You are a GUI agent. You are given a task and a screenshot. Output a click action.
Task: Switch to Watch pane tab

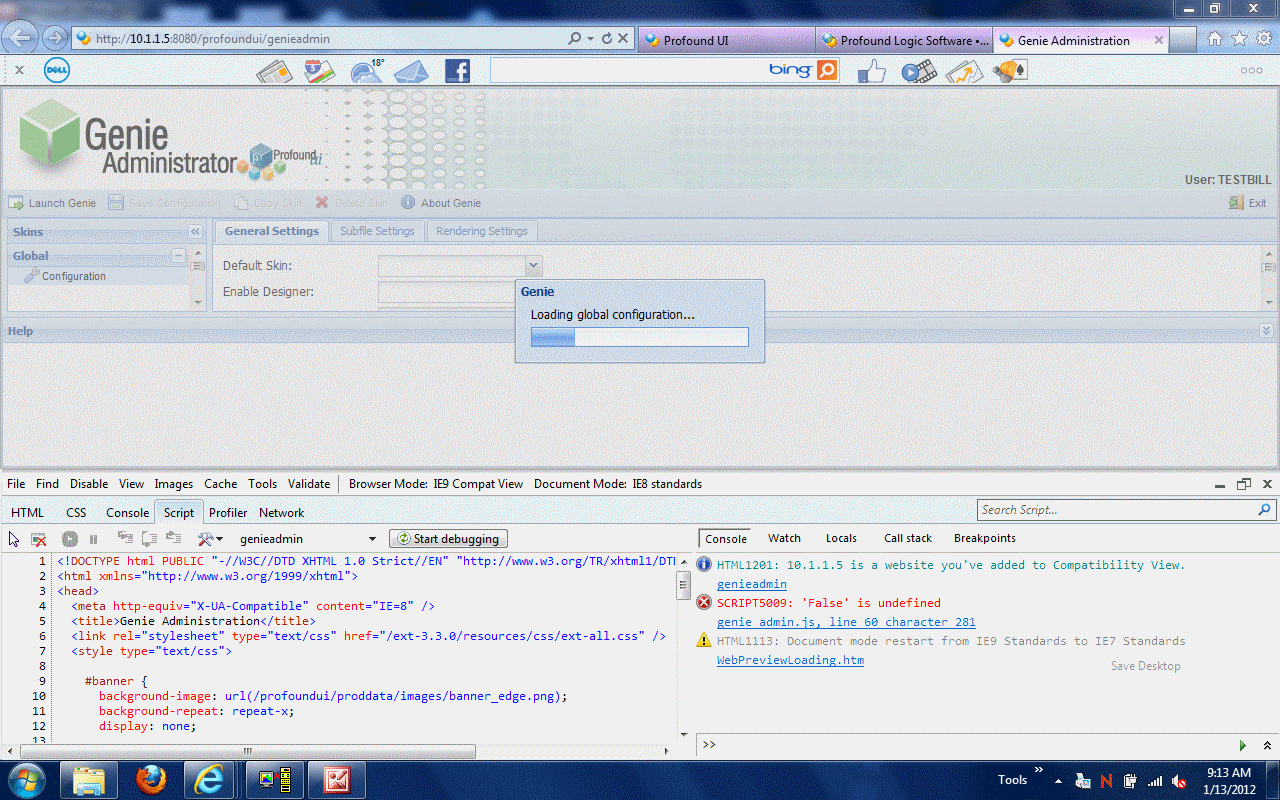pyautogui.click(x=784, y=538)
